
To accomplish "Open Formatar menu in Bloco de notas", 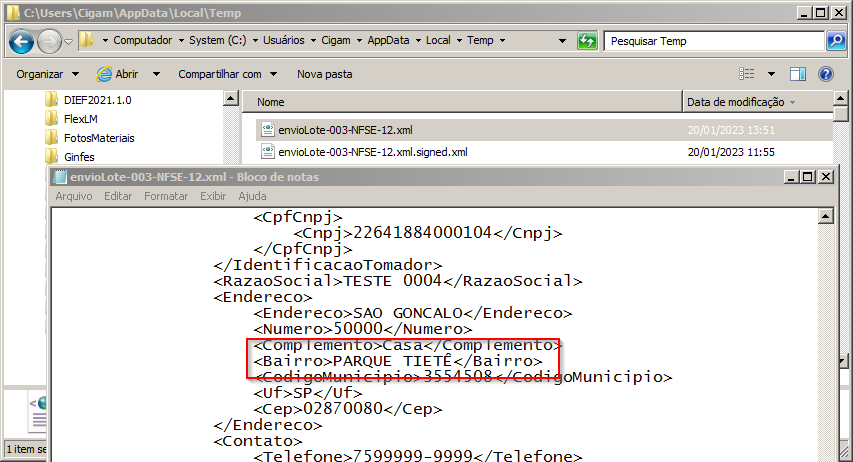I will coord(166,196).
